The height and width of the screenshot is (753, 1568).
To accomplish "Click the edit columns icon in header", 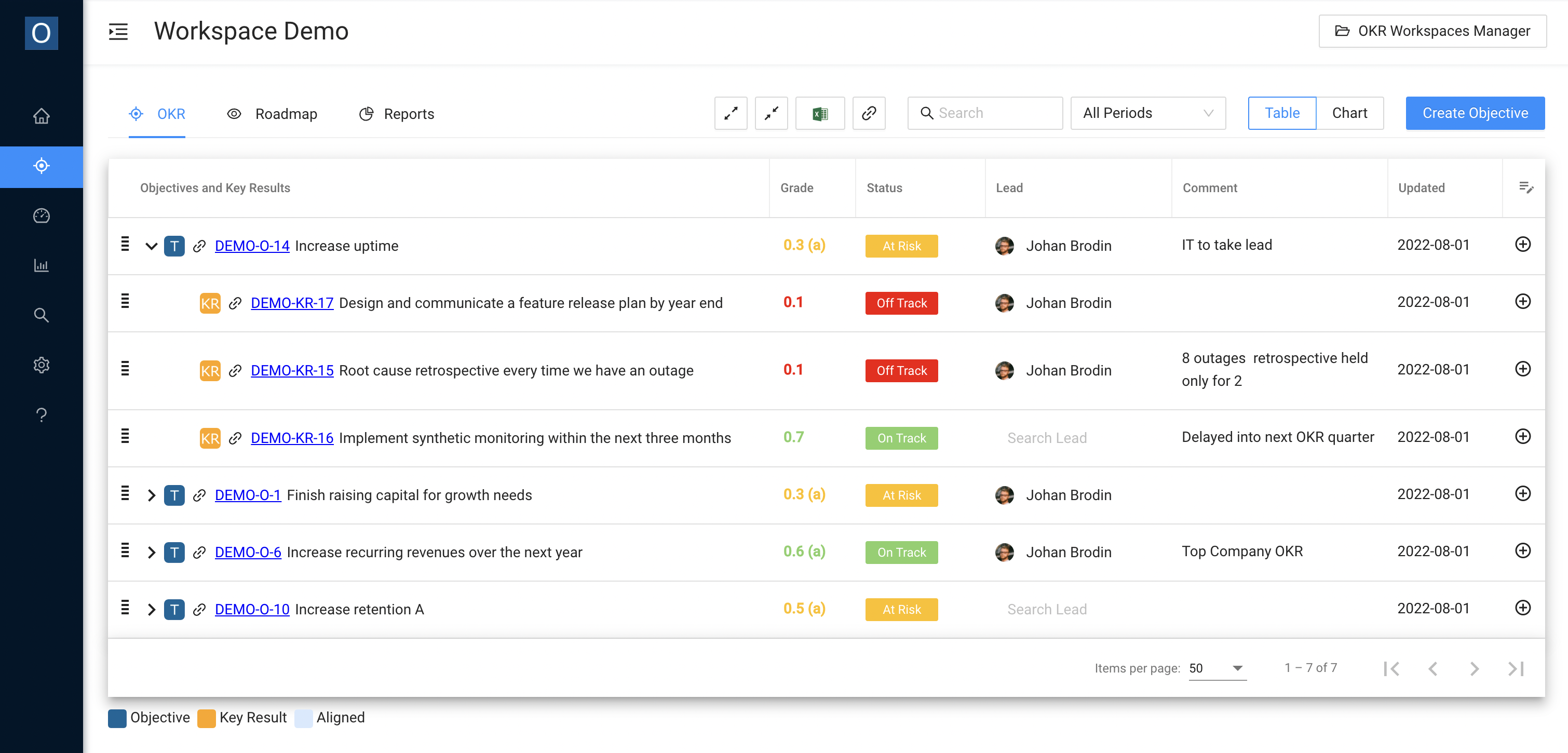I will pos(1526,187).
